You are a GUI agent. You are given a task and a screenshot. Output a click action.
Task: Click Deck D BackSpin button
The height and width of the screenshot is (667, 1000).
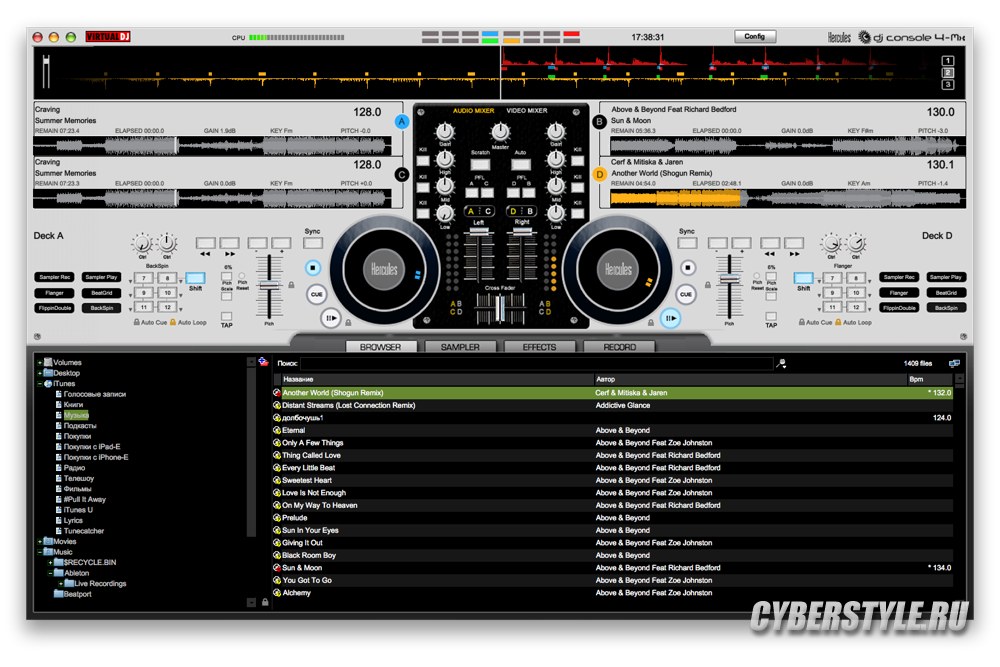(946, 308)
